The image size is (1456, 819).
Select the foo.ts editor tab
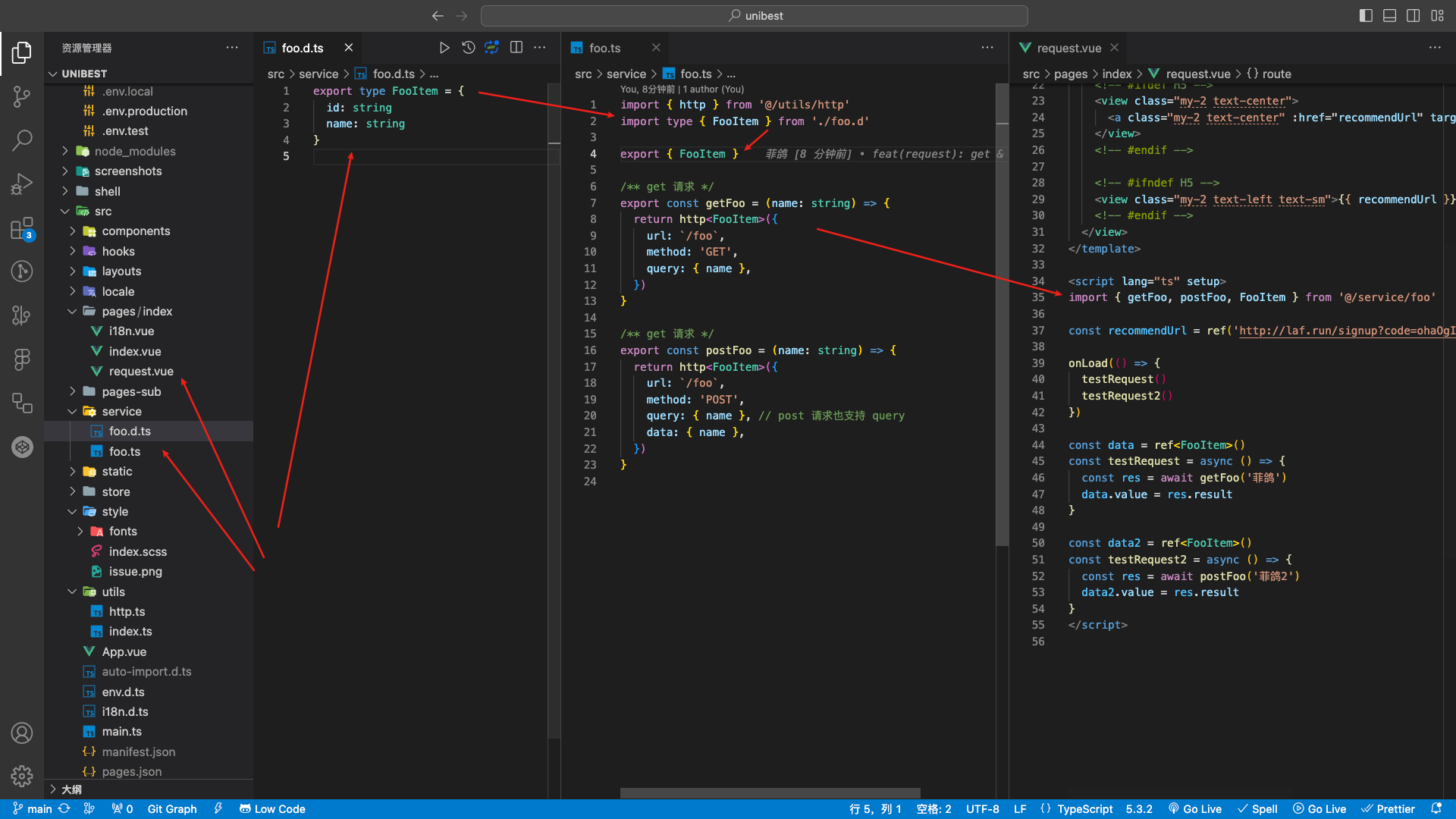coord(604,48)
